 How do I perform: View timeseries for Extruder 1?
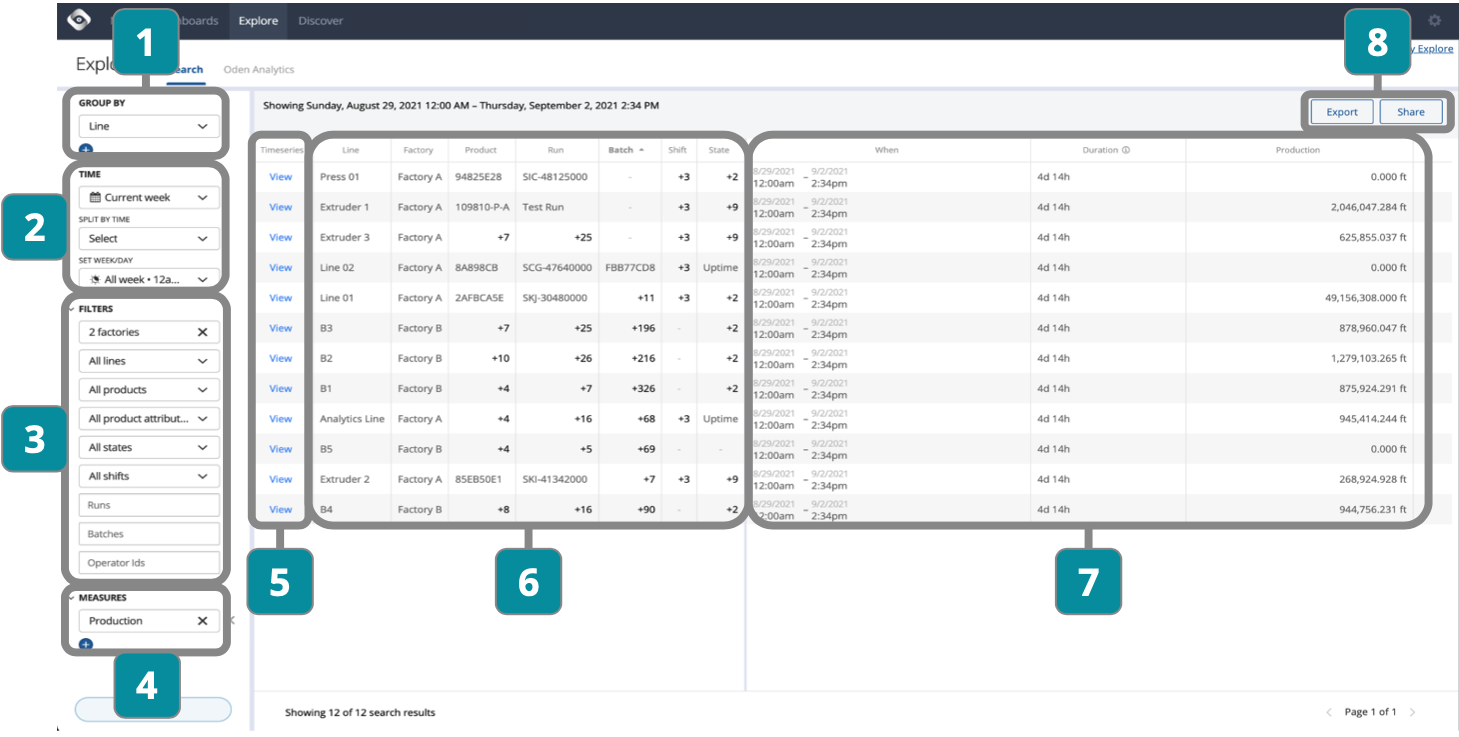point(281,207)
